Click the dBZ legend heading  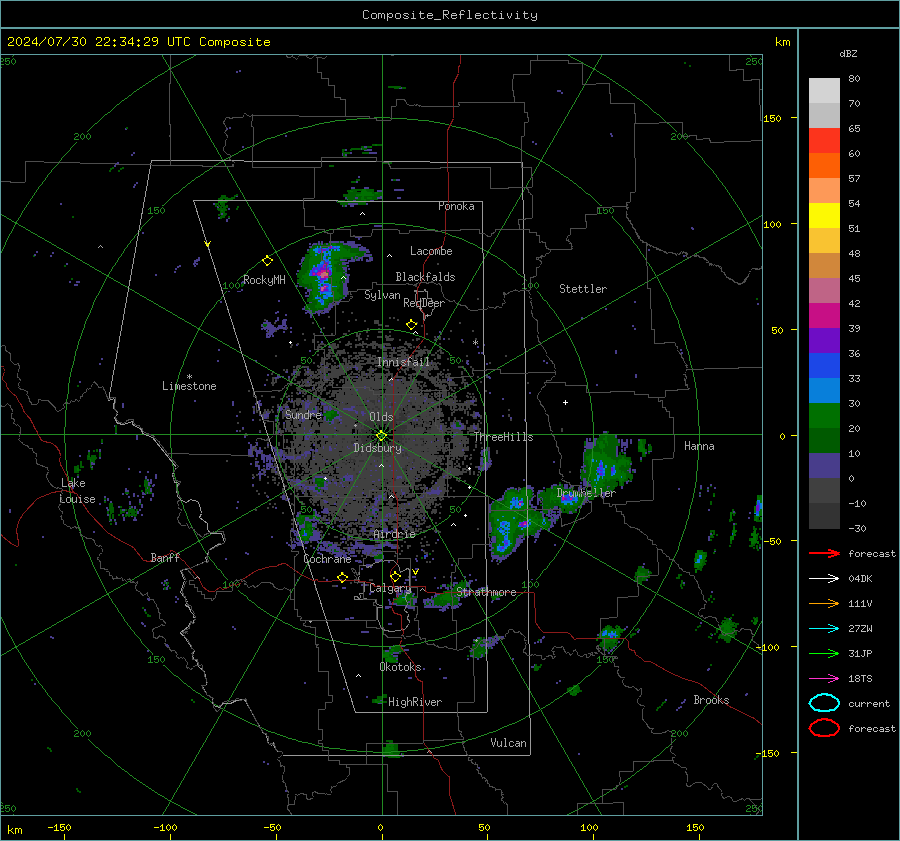[848, 54]
